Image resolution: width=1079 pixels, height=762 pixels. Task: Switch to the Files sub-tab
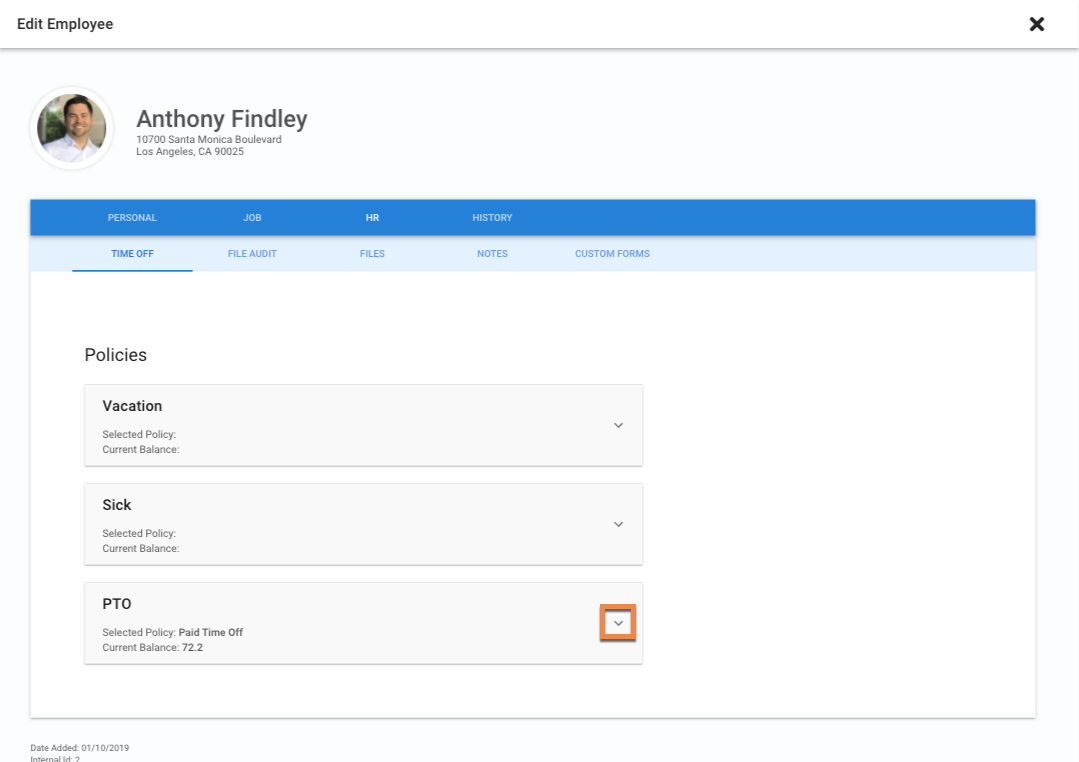point(372,254)
